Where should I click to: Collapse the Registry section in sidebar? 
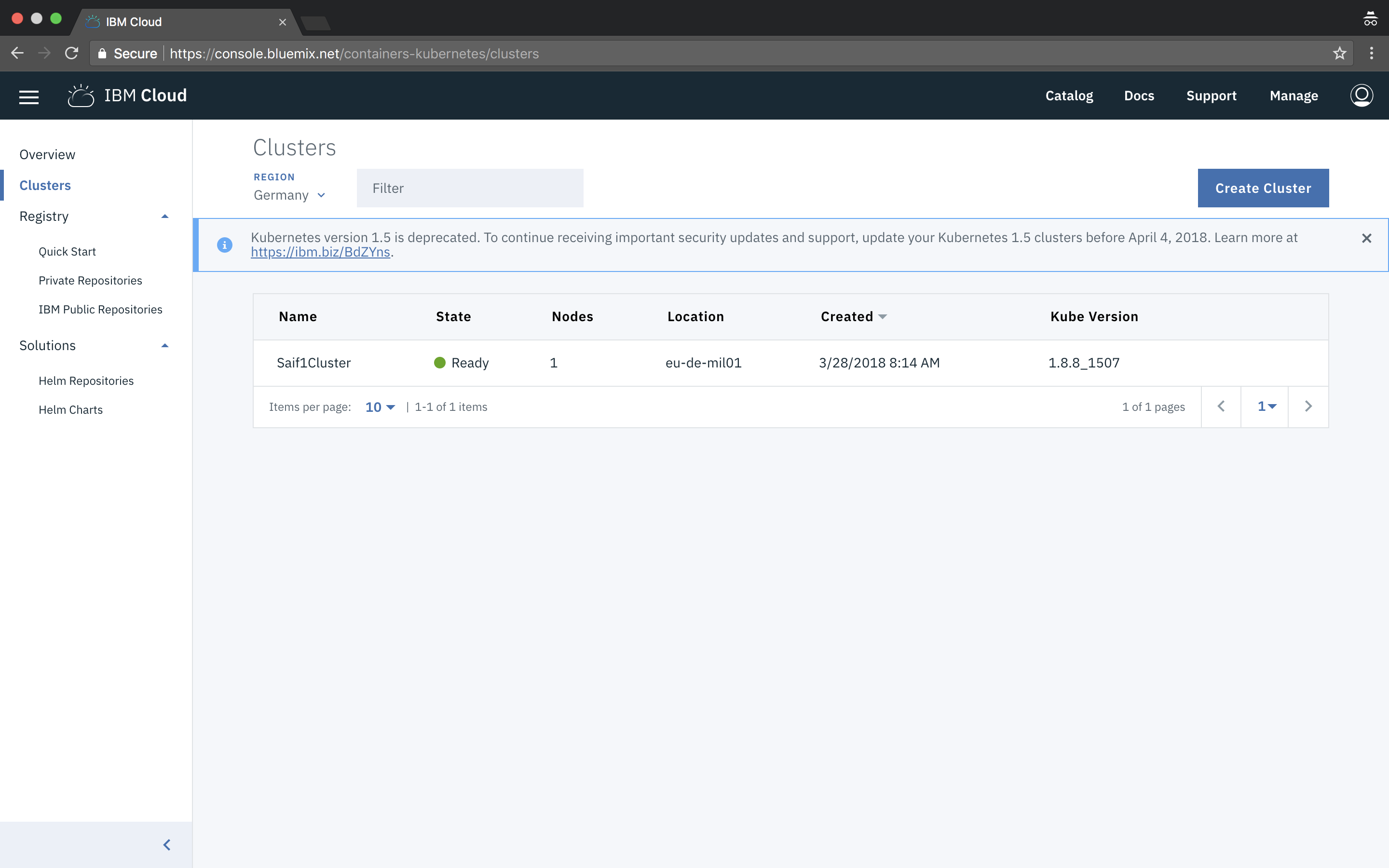point(165,217)
